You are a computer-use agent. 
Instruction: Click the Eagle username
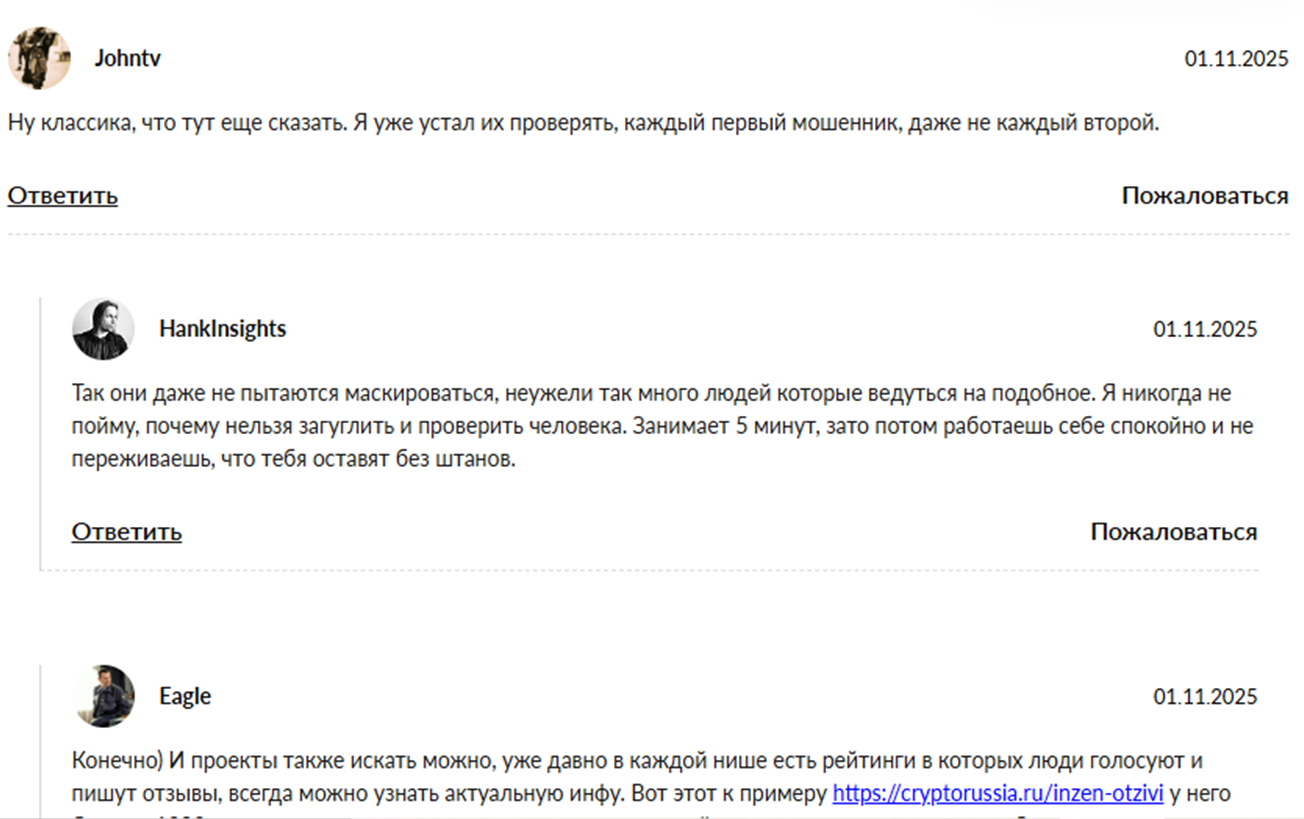click(x=185, y=696)
